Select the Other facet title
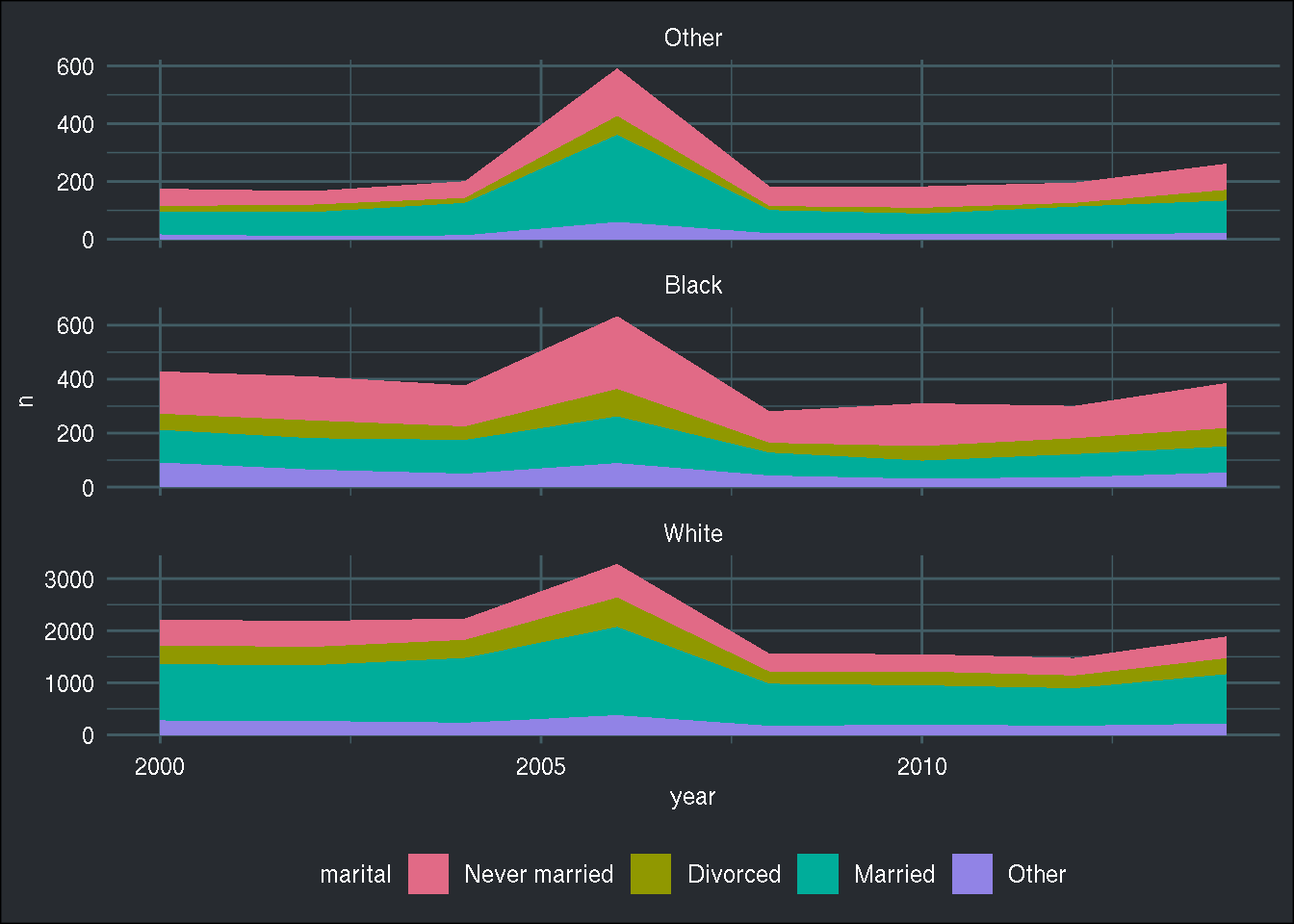1294x924 pixels. pos(693,38)
